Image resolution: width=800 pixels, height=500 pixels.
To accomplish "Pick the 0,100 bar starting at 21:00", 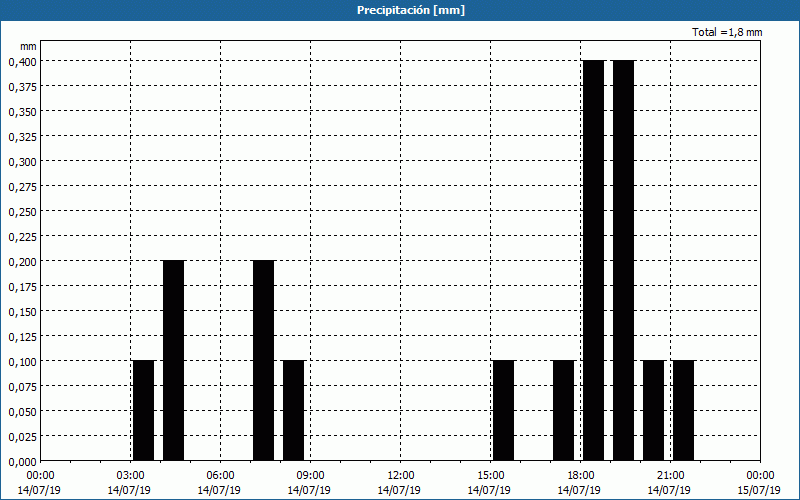I will click(684, 411).
